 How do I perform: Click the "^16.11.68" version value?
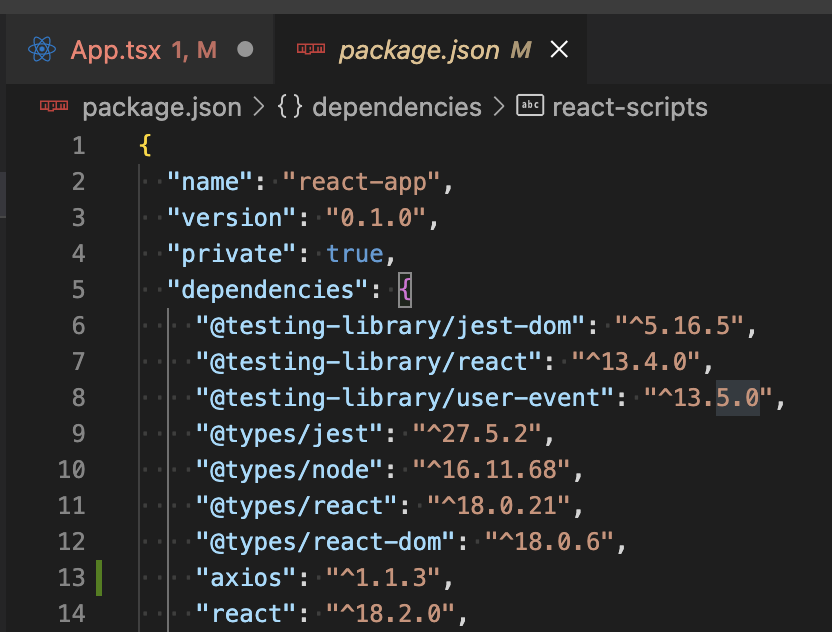point(491,470)
